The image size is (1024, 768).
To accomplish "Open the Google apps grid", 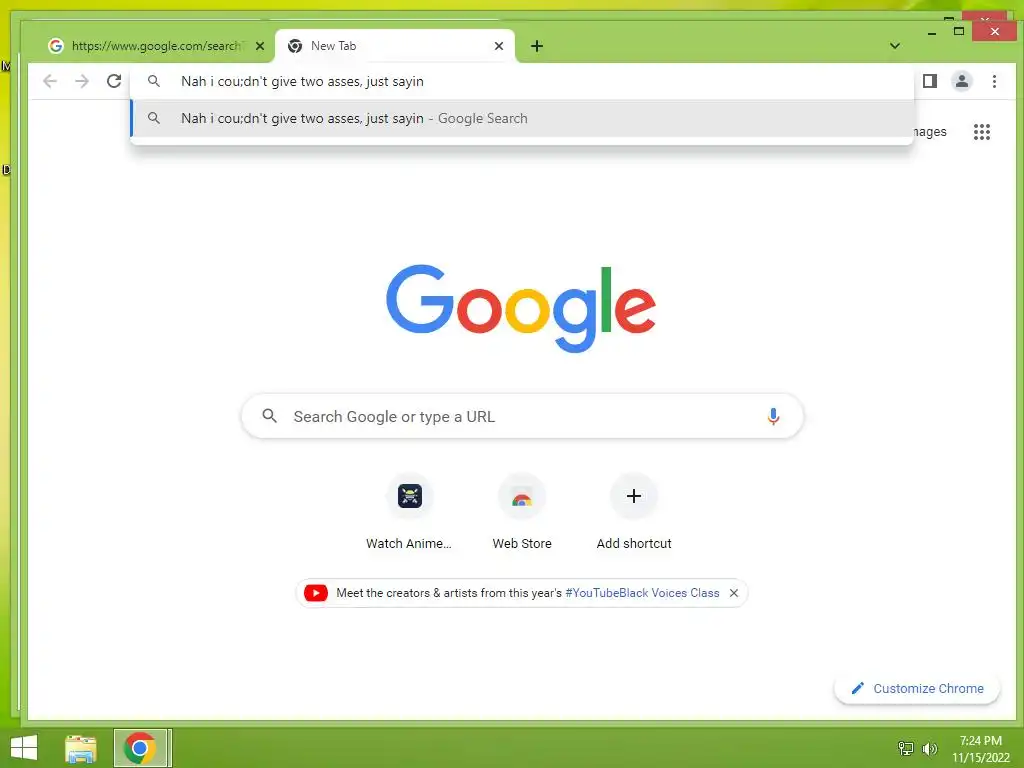I will click(982, 132).
